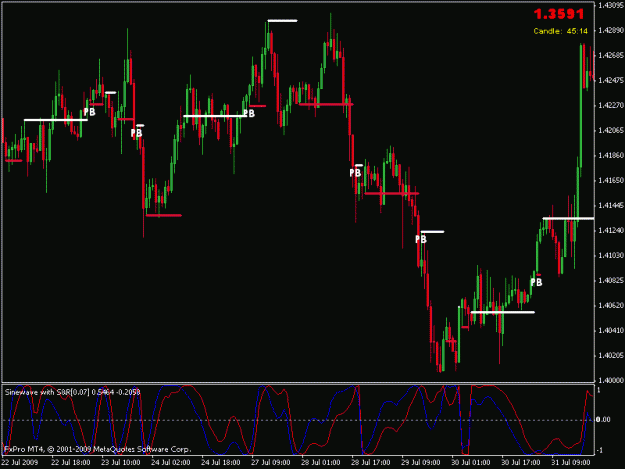Click the "27 Jul 09:00" time label
Image resolution: width=625 pixels, height=469 pixels.
tap(271, 463)
